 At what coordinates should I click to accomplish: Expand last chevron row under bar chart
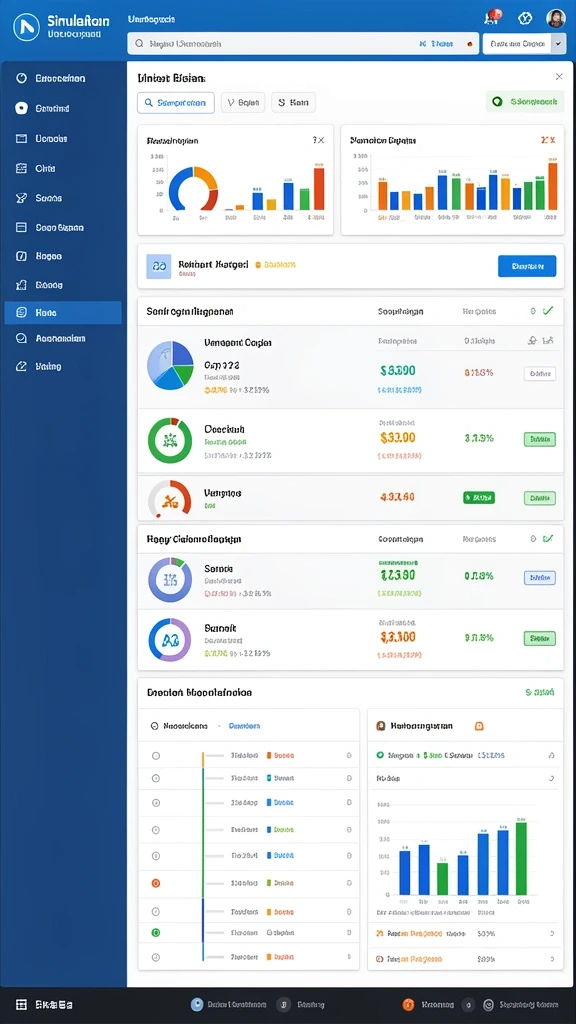point(551,959)
